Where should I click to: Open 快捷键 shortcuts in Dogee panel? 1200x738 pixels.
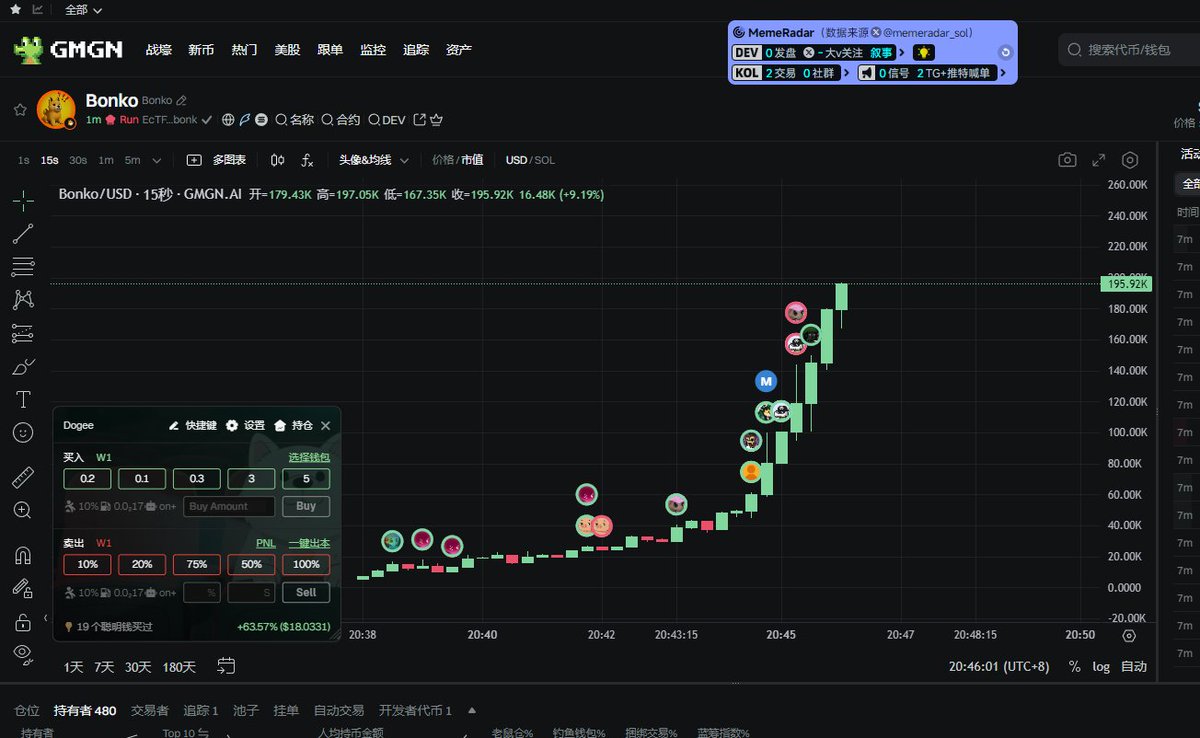pos(192,425)
